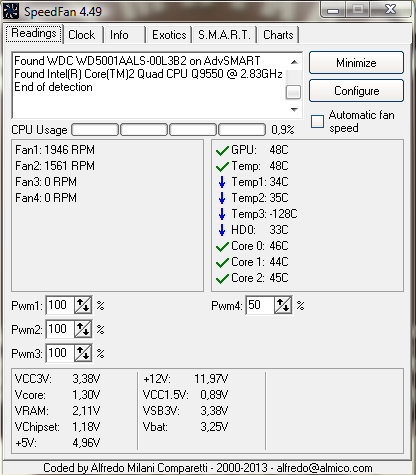Click the Pwm4 spinner arrows control
The height and width of the screenshot is (475, 416).
point(283,305)
